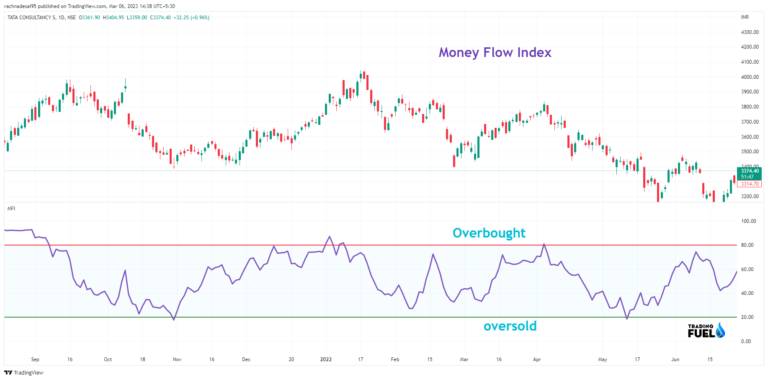
Task: Click the 3200.00 price axis label
Action: click(750, 197)
